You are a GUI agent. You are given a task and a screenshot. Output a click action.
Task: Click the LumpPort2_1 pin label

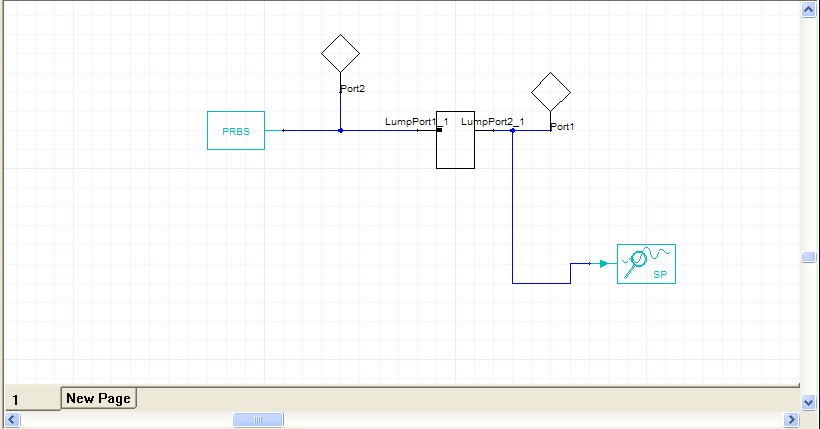(x=493, y=121)
